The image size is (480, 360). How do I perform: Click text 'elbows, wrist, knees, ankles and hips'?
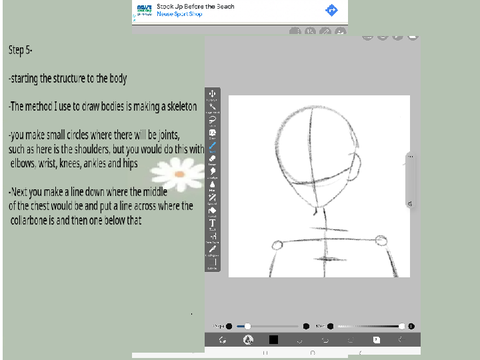coord(74,163)
